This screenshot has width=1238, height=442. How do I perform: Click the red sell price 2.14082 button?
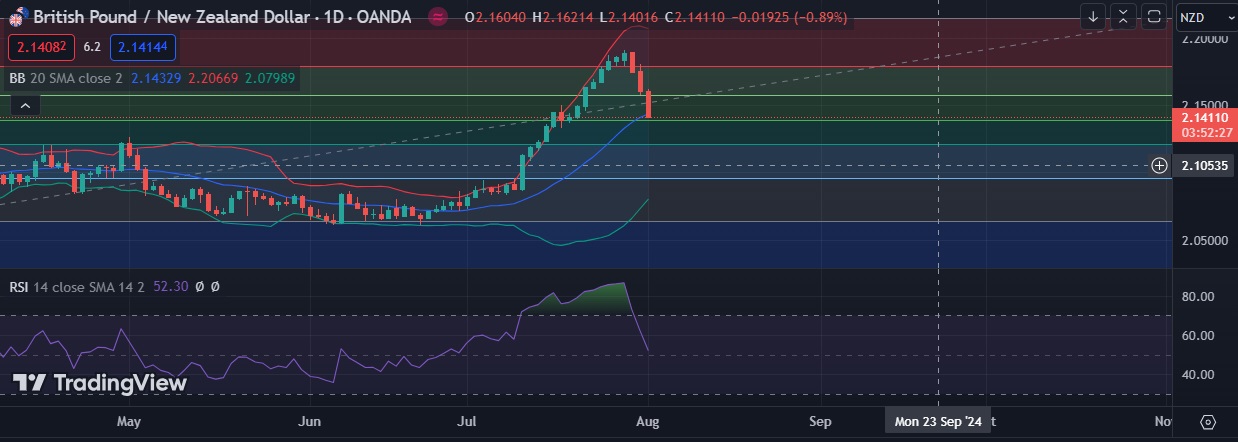point(42,46)
